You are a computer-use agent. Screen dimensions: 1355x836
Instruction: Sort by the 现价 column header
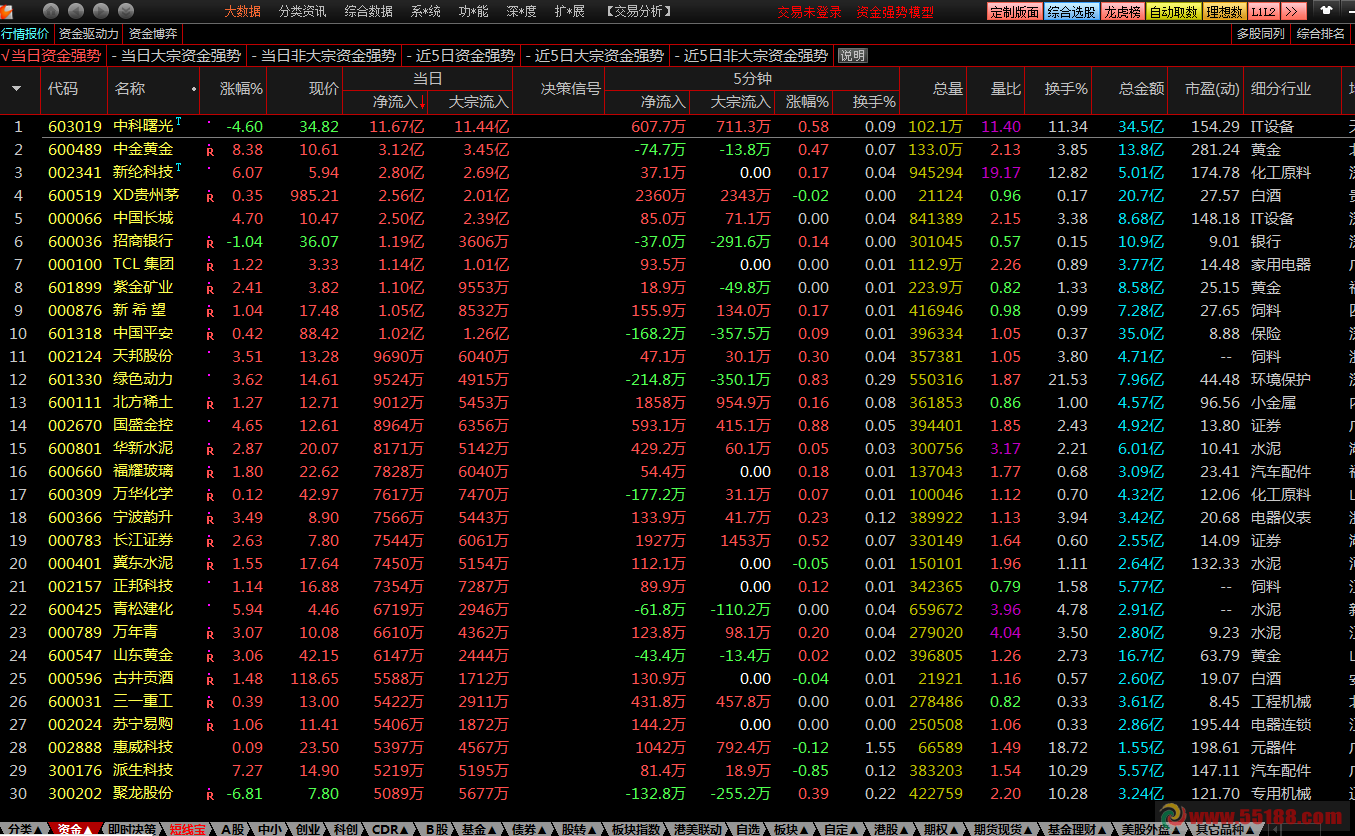(323, 89)
